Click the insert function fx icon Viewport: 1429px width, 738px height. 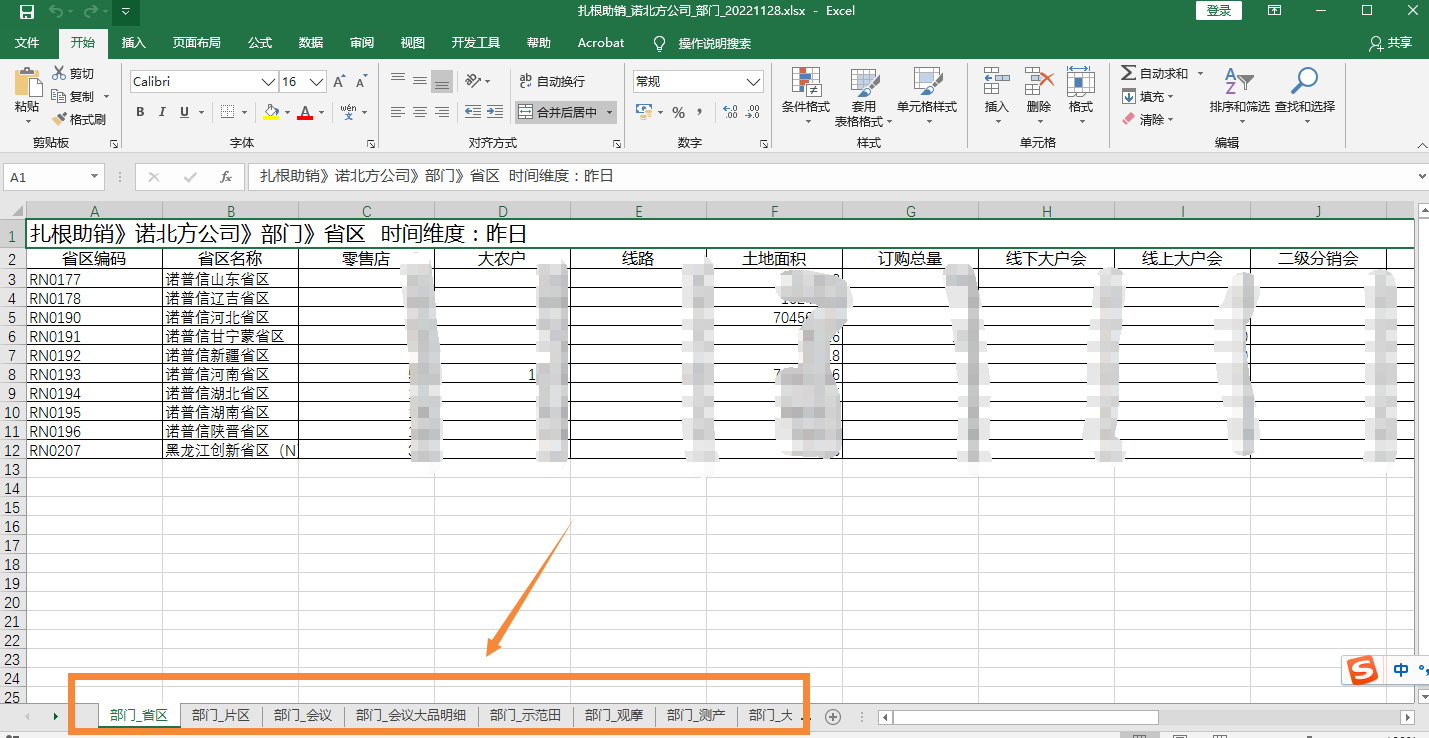point(226,177)
